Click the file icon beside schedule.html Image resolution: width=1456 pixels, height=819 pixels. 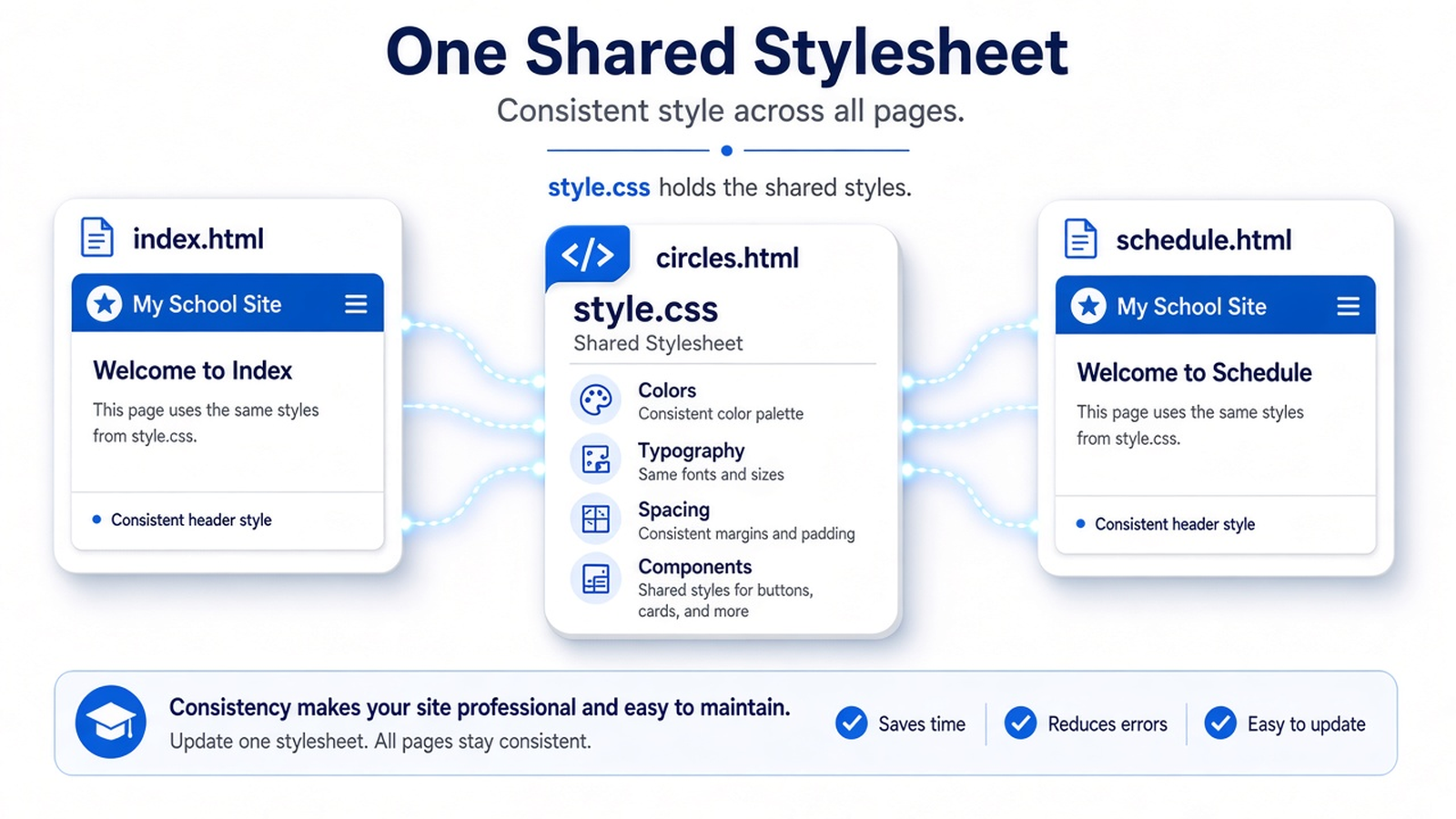(x=1080, y=239)
